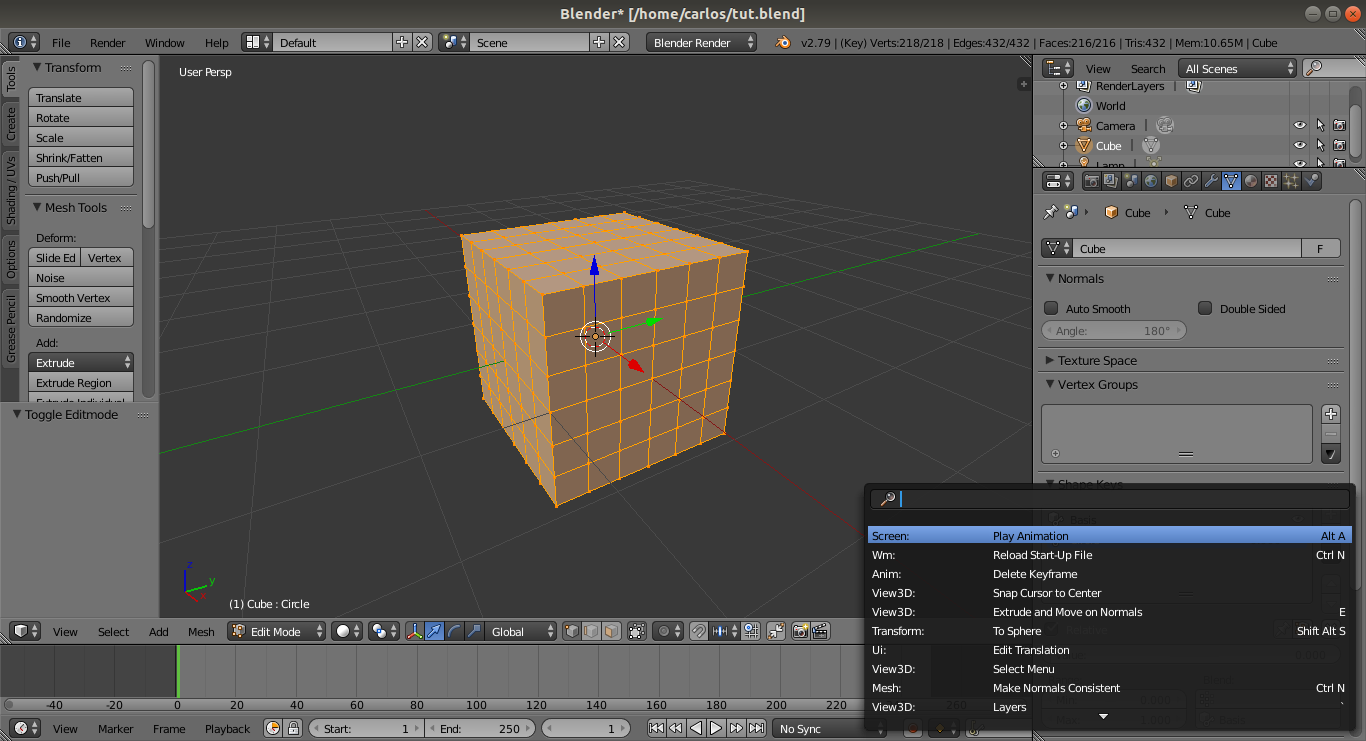1366x741 pixels.
Task: Click the Shrink/Fatten button
Action: tap(81, 157)
